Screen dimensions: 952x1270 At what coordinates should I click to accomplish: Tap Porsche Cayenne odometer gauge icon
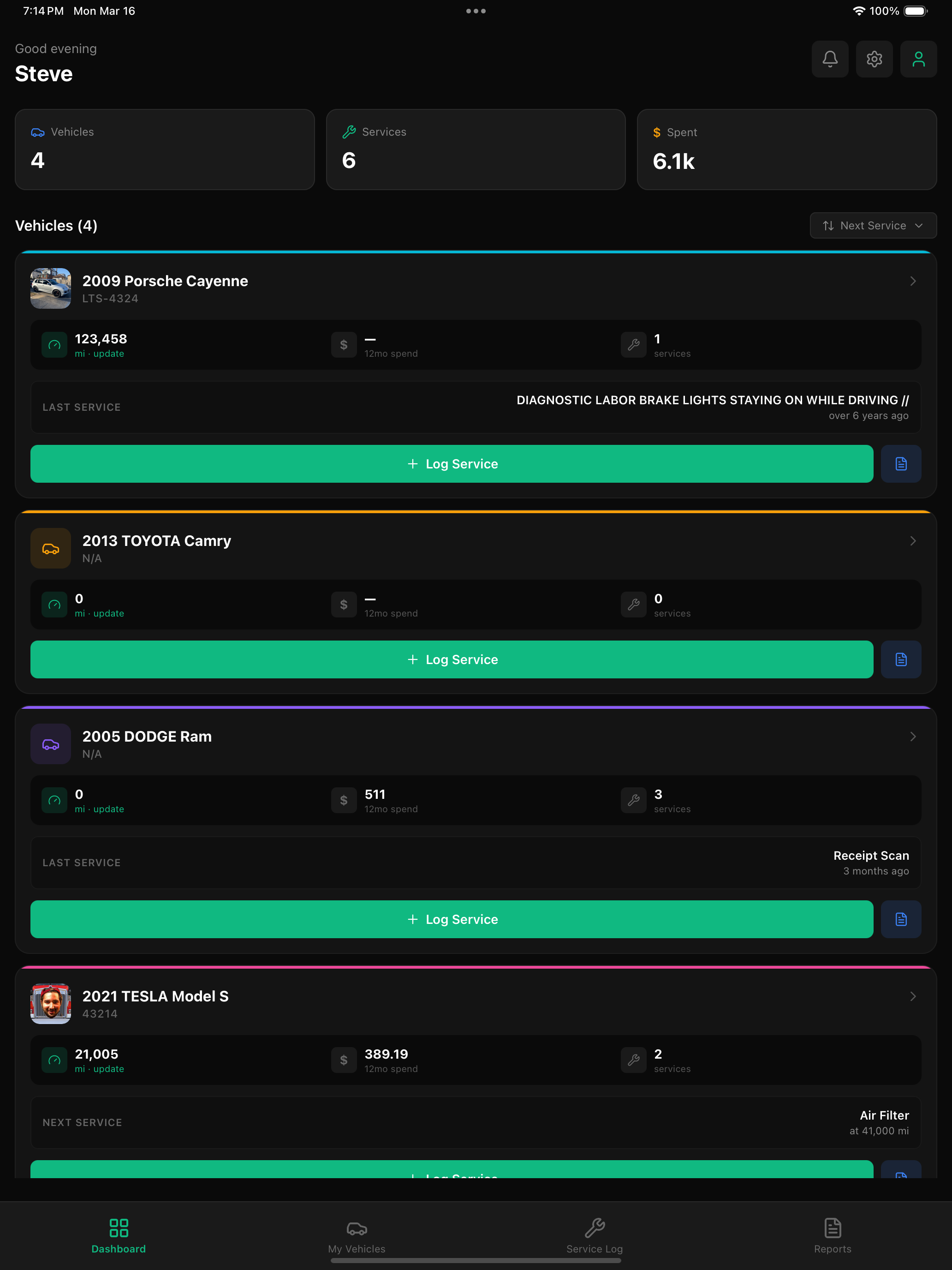54,345
